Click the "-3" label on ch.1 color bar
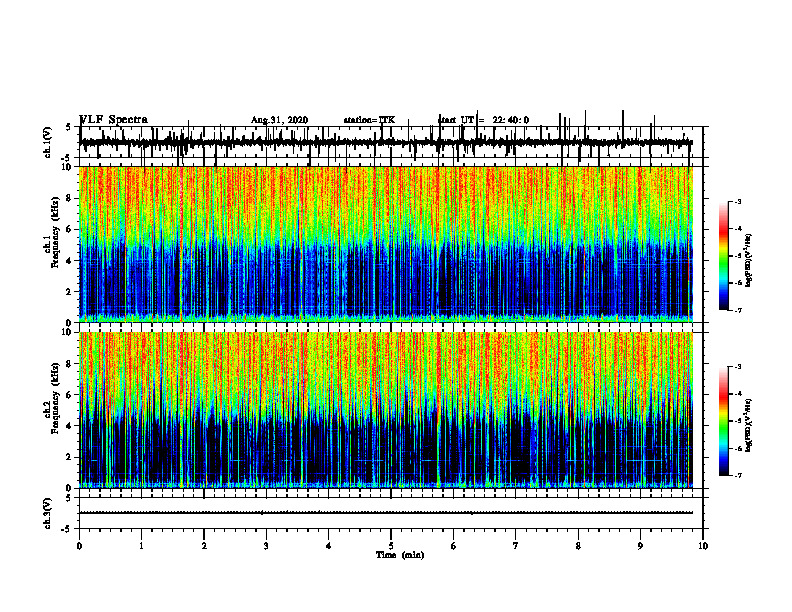 coord(738,201)
